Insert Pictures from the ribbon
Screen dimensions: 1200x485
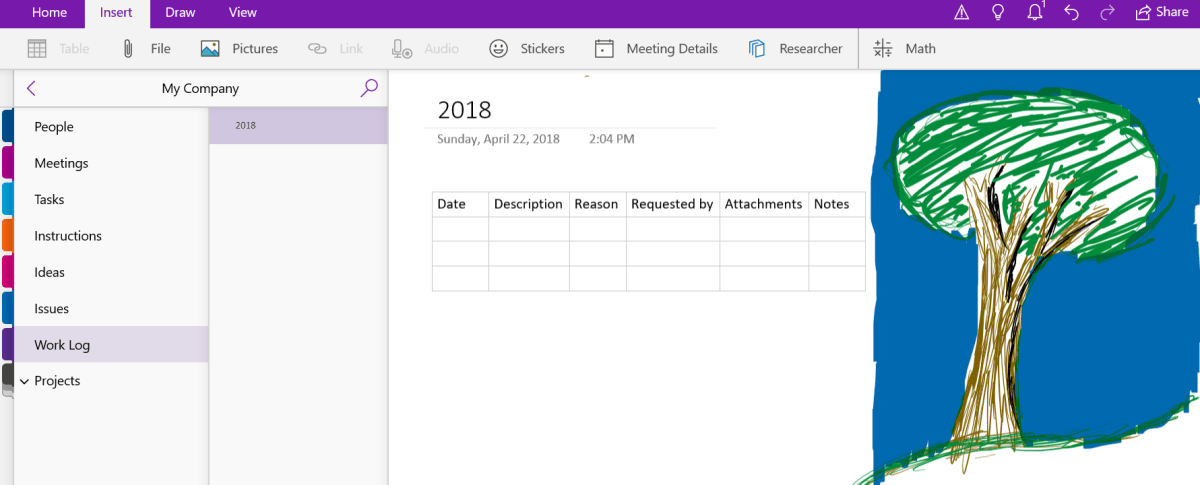(x=210, y=48)
